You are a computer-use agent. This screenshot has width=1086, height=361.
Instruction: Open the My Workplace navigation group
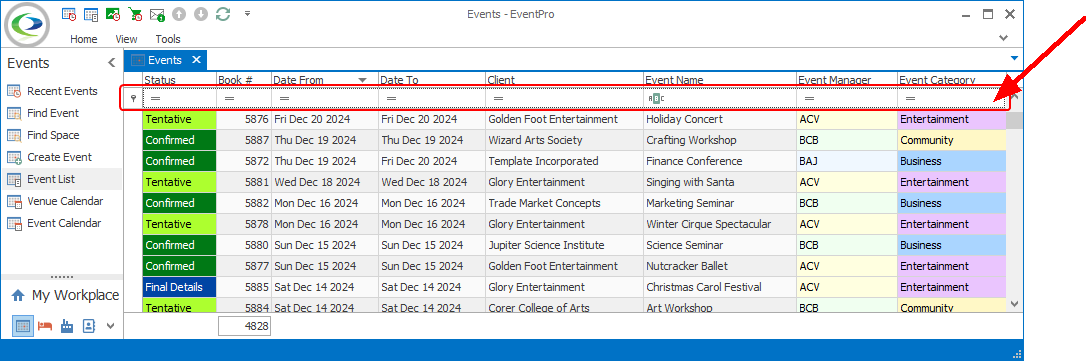(x=65, y=295)
